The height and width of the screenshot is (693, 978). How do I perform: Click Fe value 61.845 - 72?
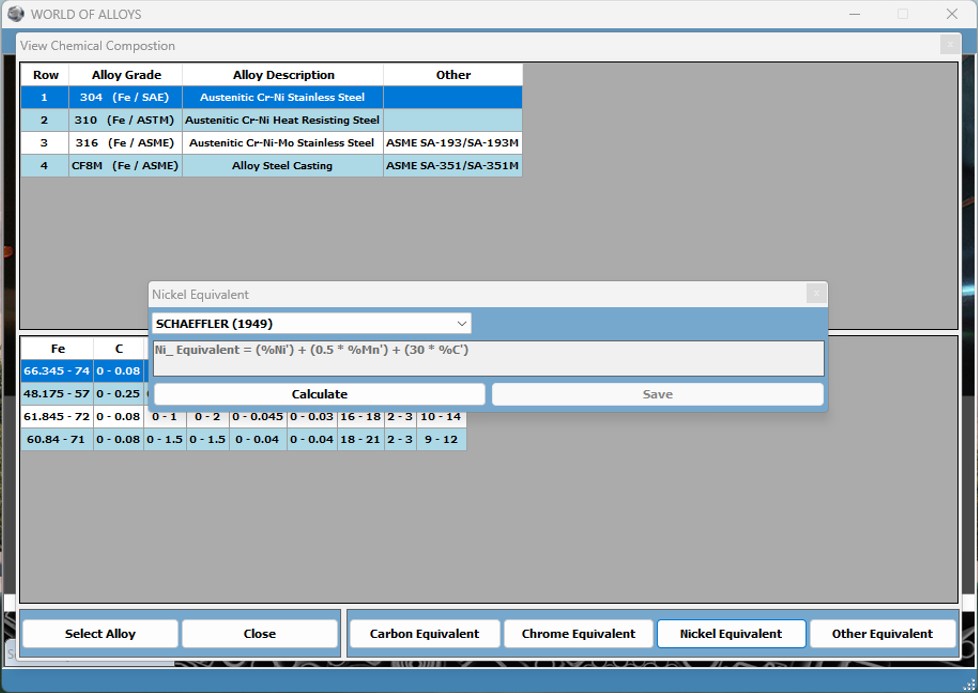(x=57, y=416)
